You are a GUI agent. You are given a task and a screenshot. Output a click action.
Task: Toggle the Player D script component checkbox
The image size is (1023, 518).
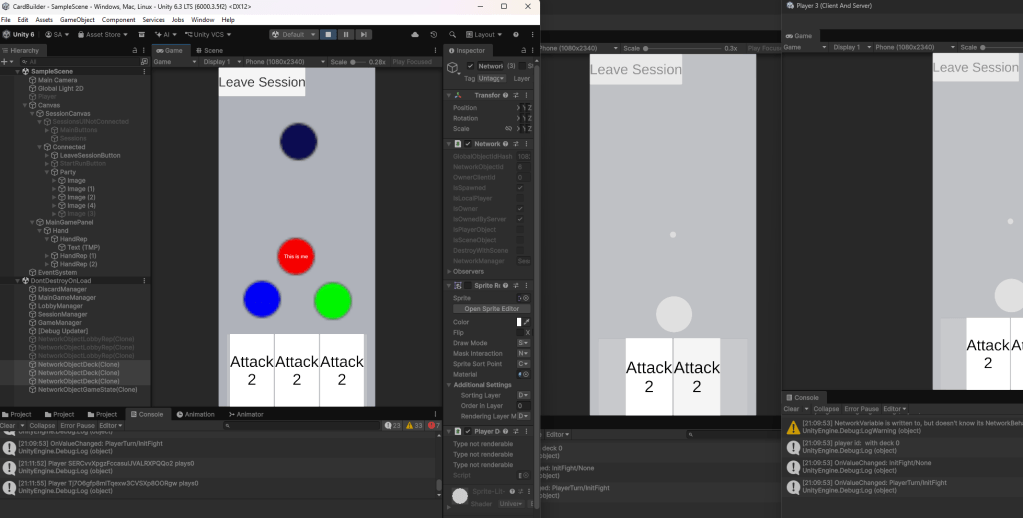(468, 431)
